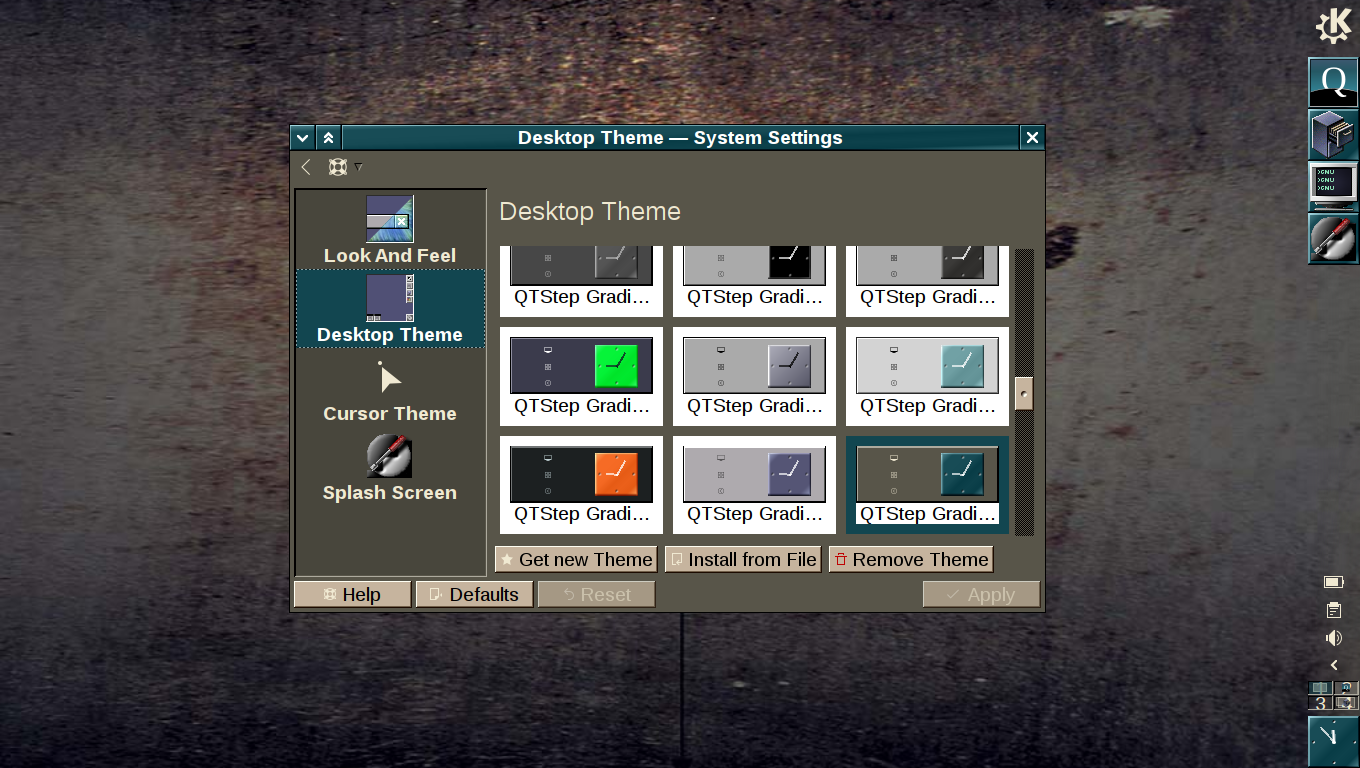Open the Look And Feel settings module
The image size is (1360, 768).
(x=390, y=230)
